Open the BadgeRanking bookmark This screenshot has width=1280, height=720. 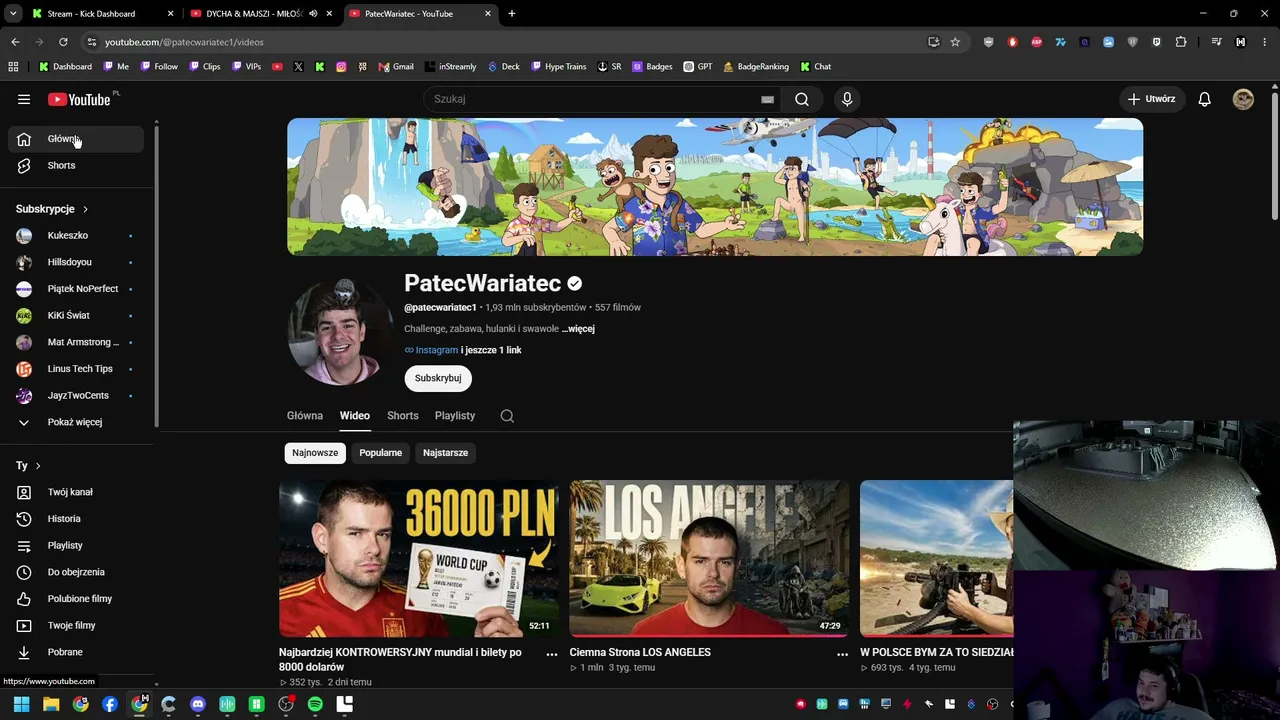(x=756, y=67)
